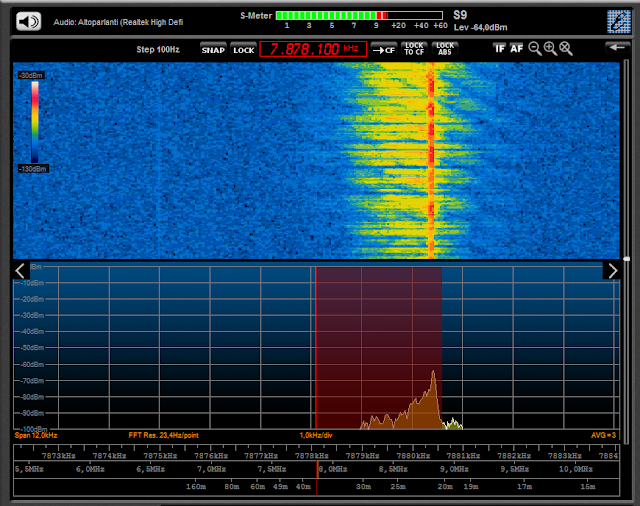Select the 30m band marker
The width and height of the screenshot is (640, 506).
coord(363,487)
